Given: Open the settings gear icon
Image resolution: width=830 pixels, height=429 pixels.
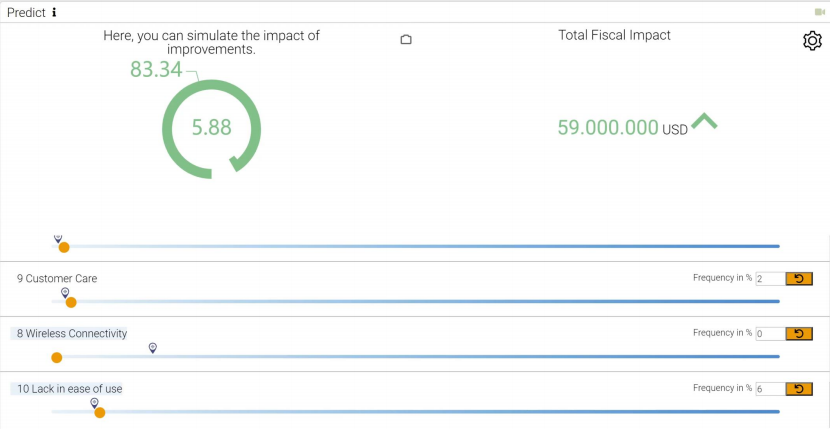Looking at the screenshot, I should point(812,41).
